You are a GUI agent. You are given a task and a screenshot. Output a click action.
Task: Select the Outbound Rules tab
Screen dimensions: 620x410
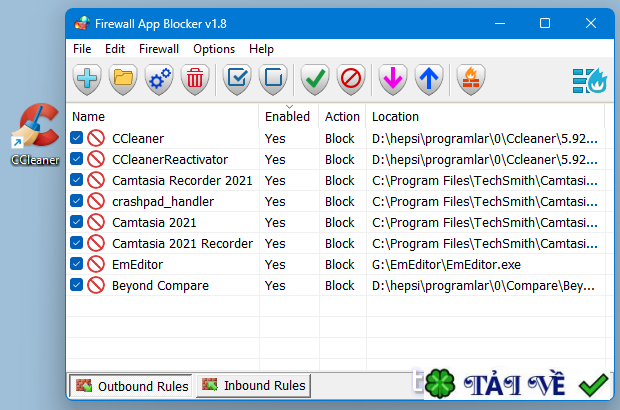coord(131,386)
